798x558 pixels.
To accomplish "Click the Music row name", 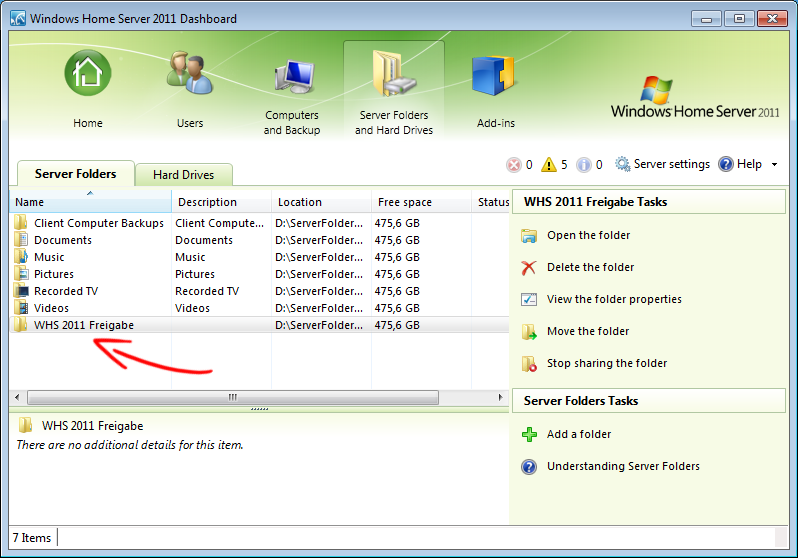I will point(49,257).
